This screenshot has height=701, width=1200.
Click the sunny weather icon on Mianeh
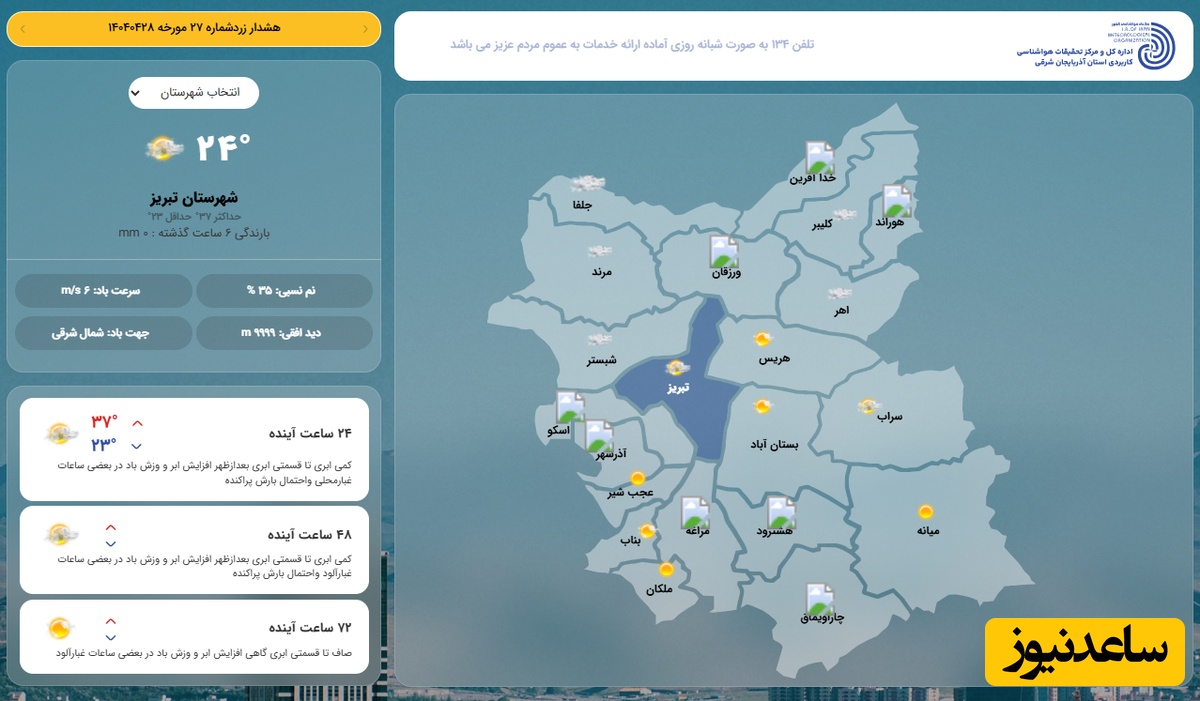(x=927, y=511)
